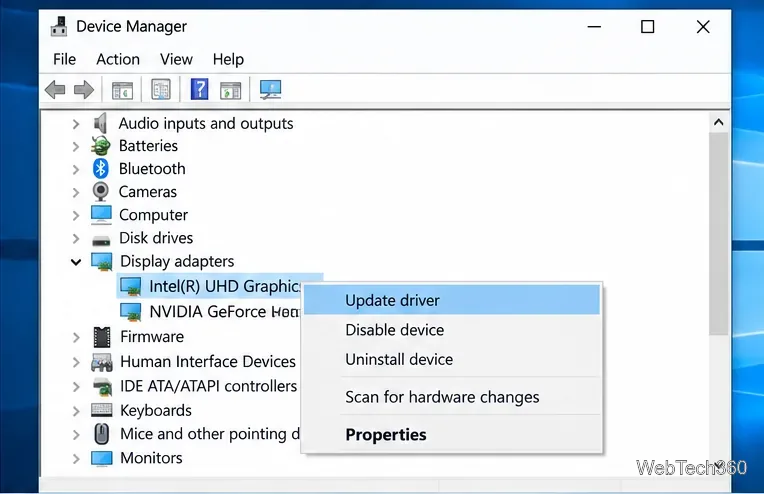Click the Human Interface Devices icon

102,362
